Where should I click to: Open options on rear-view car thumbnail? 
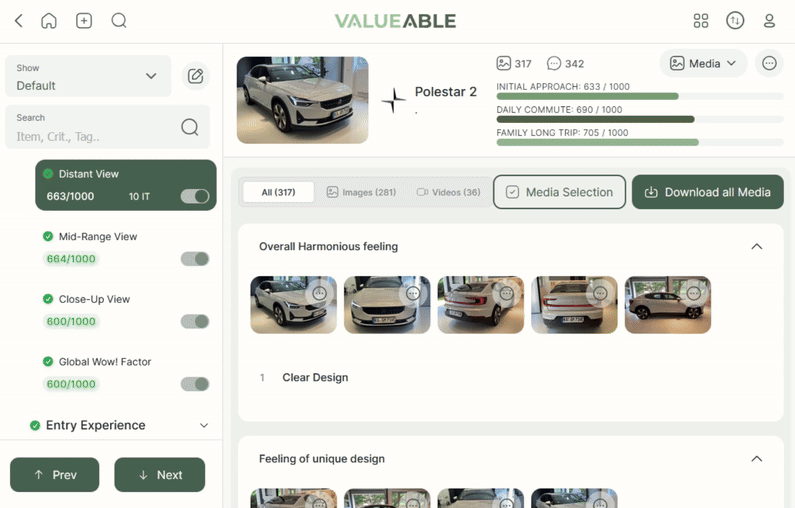point(600,293)
